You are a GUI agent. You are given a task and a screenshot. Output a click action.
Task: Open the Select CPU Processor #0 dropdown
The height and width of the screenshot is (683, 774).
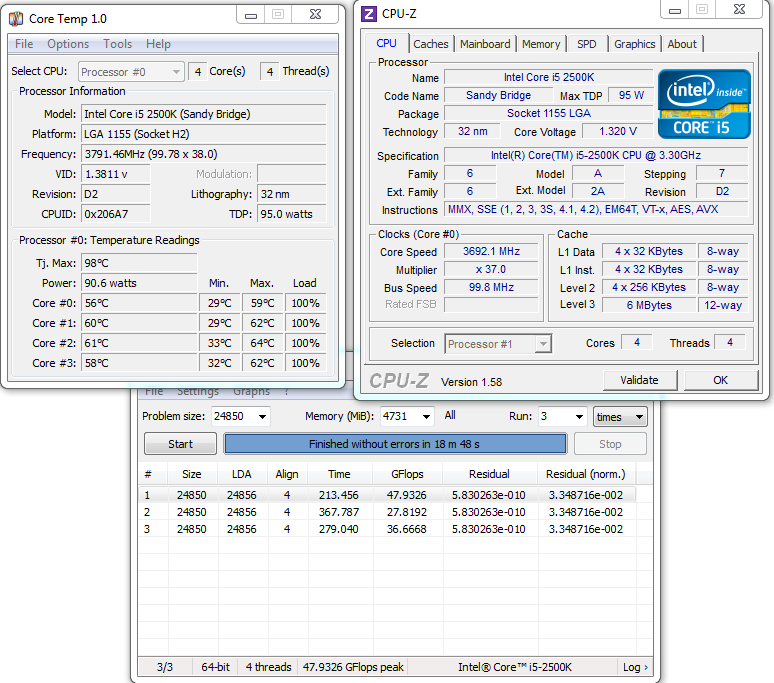click(x=131, y=72)
